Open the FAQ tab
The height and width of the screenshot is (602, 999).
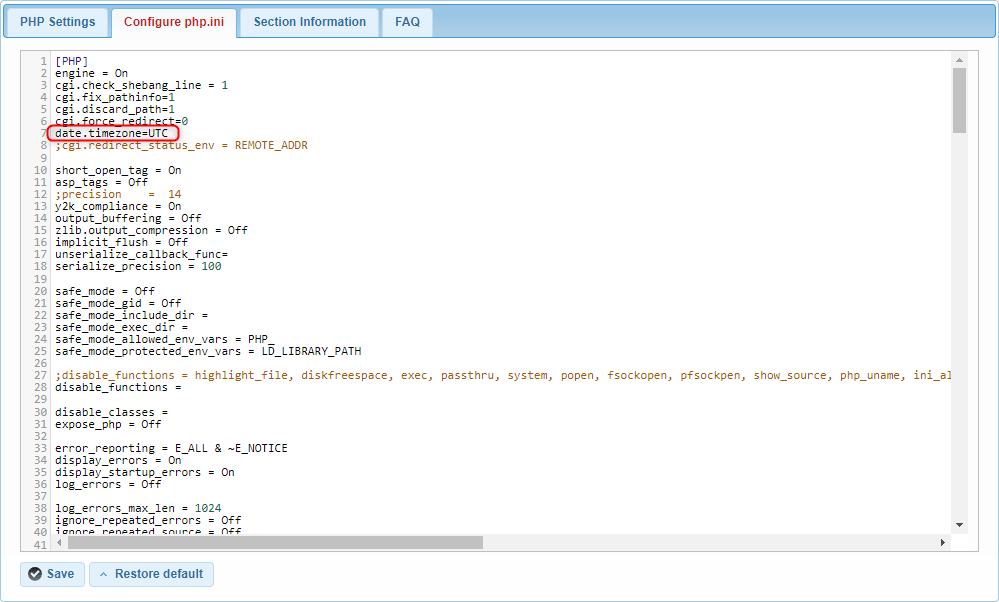click(406, 22)
